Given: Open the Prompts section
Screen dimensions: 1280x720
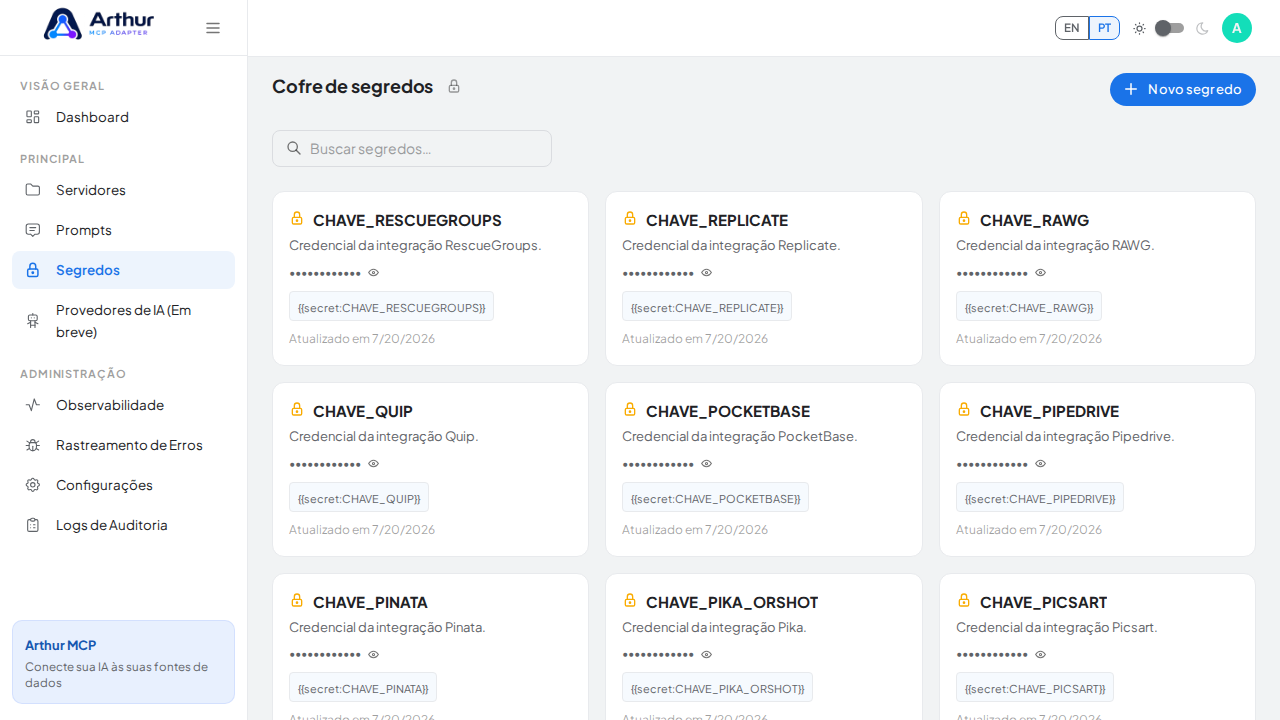Looking at the screenshot, I should (x=123, y=230).
